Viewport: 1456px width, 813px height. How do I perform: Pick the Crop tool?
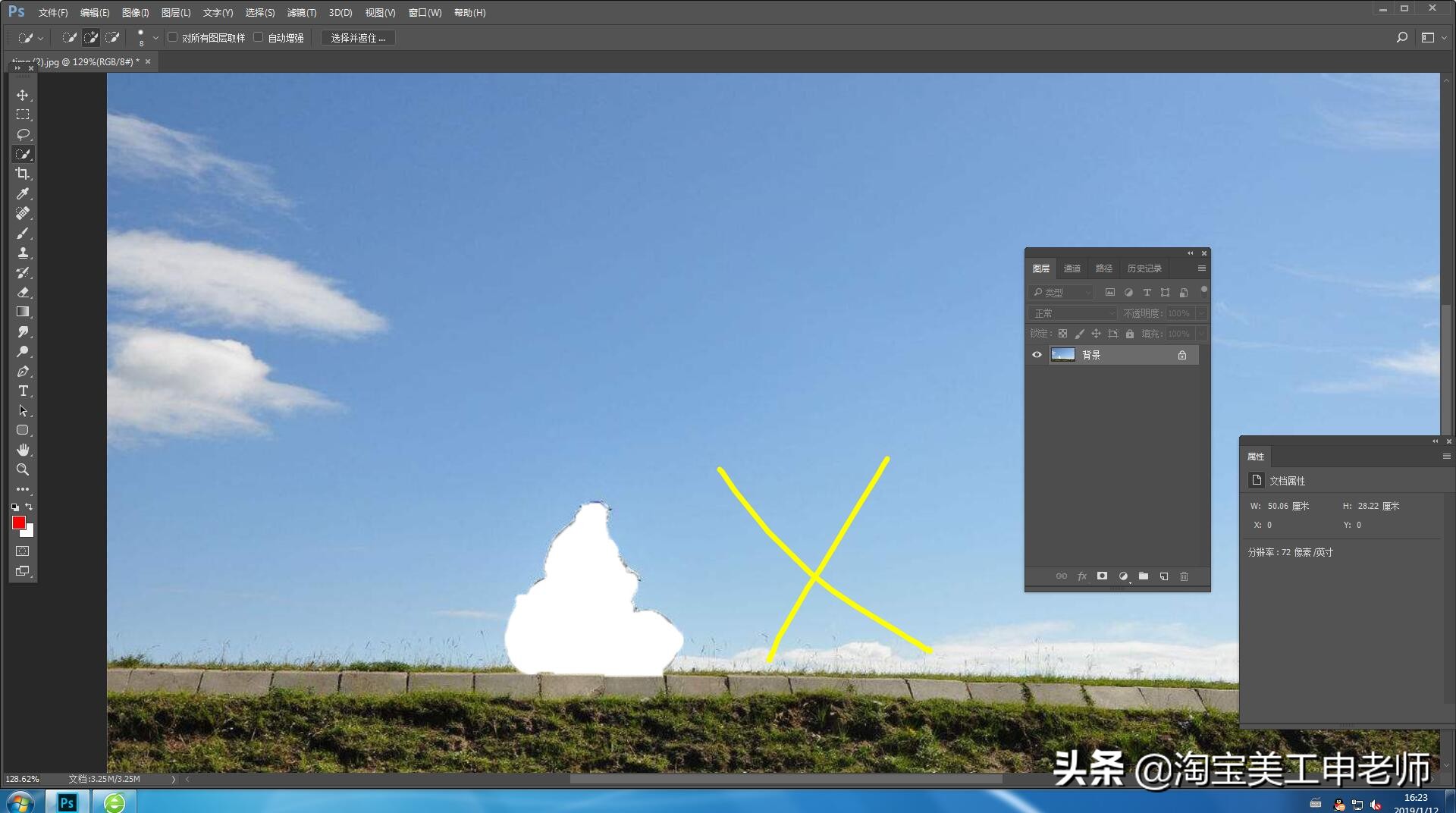23,174
